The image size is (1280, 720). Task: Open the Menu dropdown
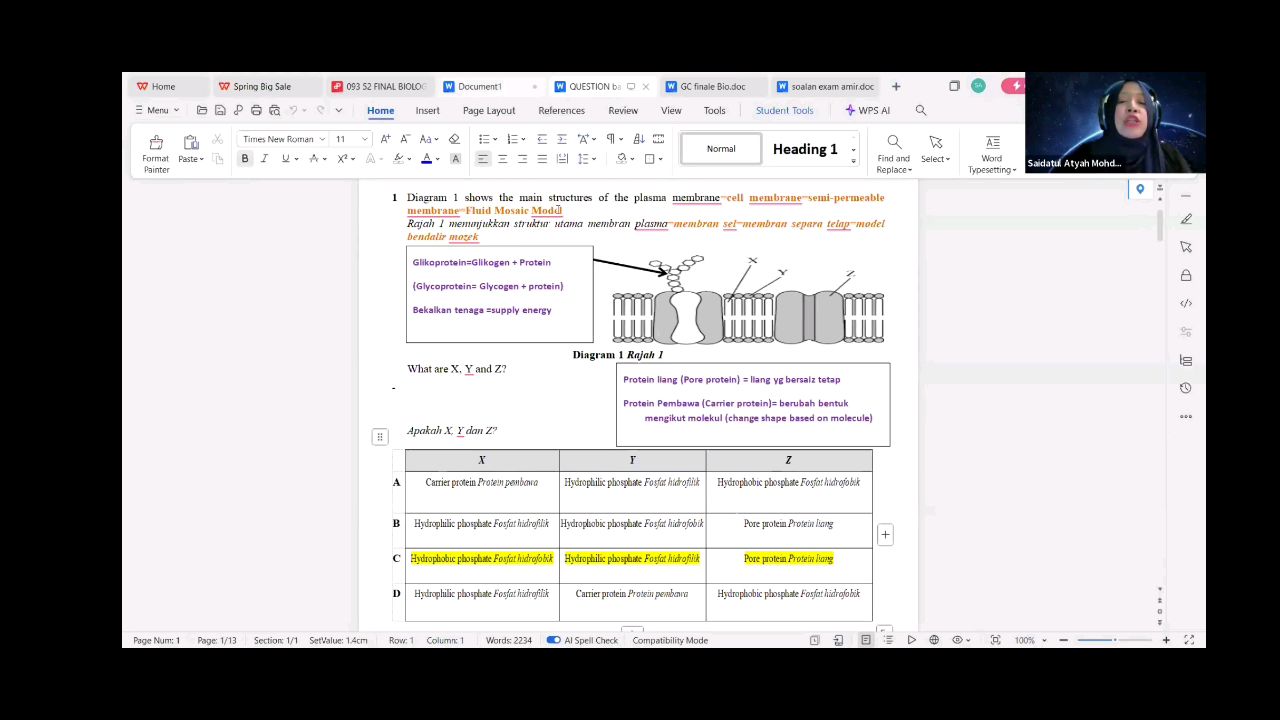point(158,110)
